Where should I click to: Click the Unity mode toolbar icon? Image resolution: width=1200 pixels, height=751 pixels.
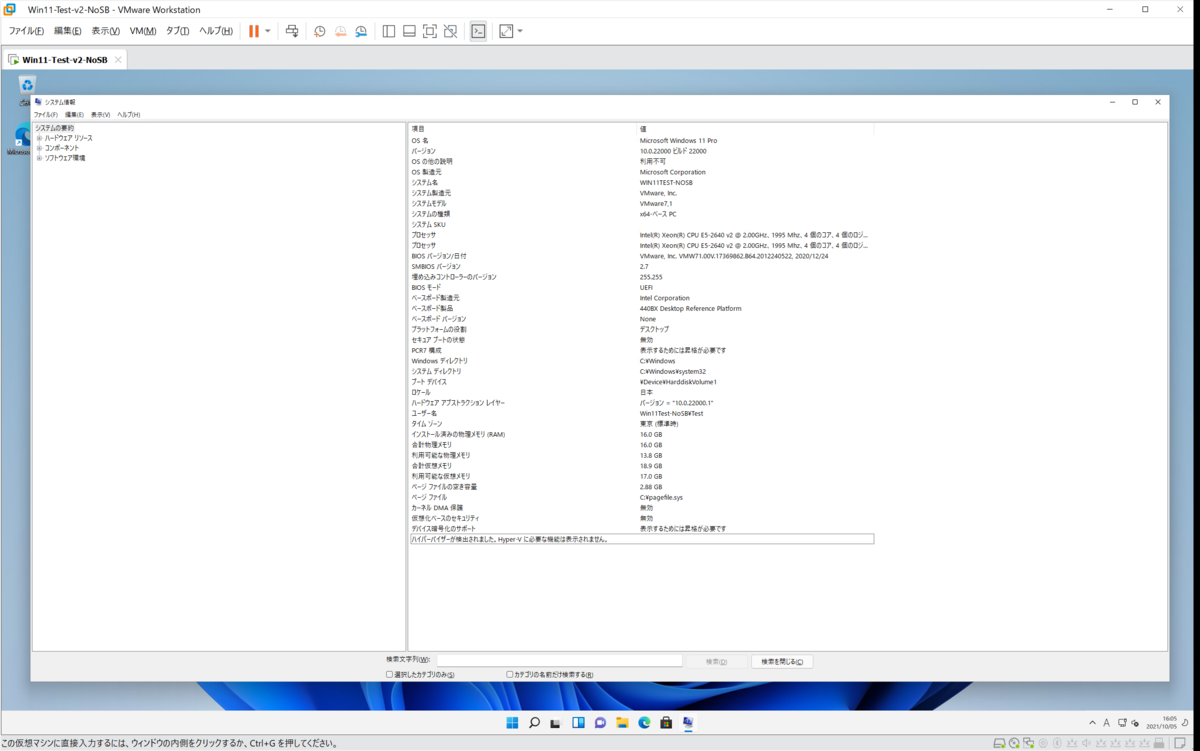pos(451,31)
